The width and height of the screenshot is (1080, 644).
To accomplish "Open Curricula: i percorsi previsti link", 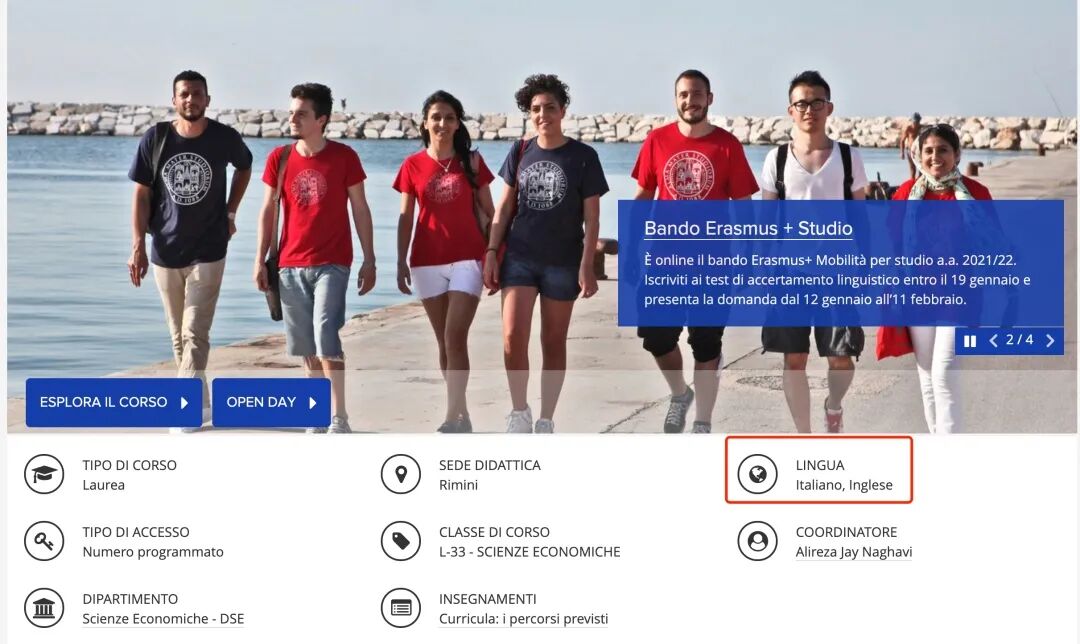I will (x=523, y=619).
